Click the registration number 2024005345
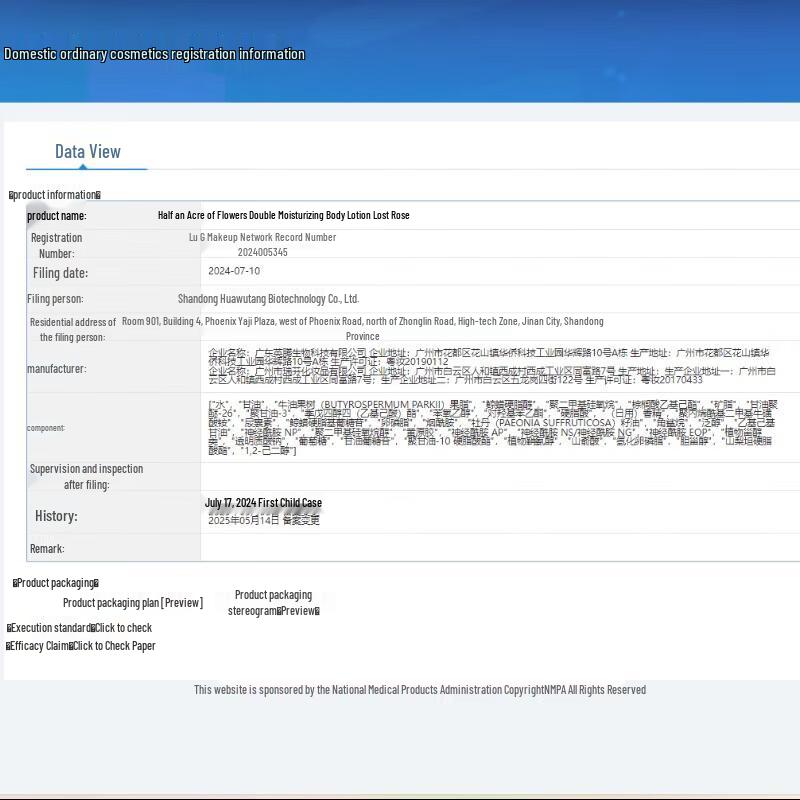The height and width of the screenshot is (800, 800). pos(262,253)
